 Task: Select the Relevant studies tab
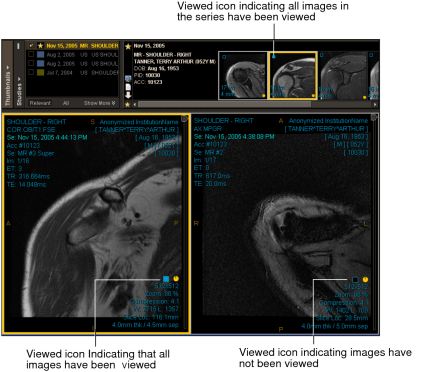(40, 103)
